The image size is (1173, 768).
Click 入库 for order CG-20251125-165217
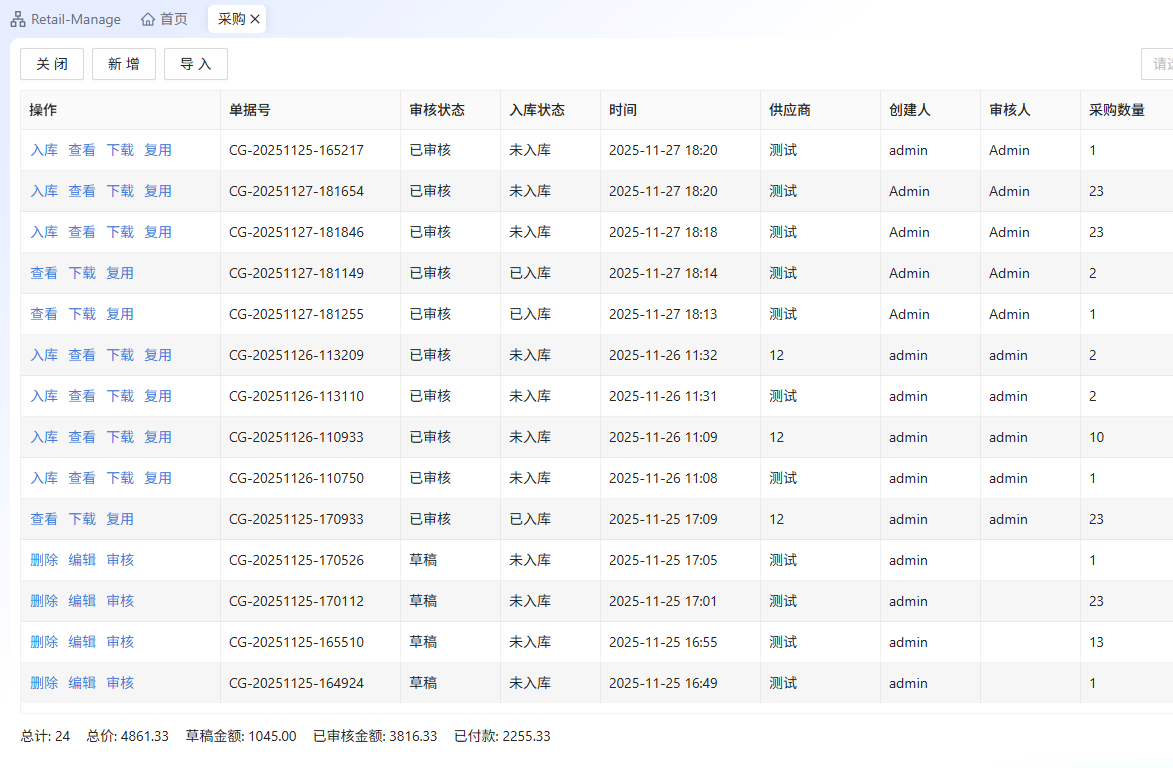pos(44,150)
